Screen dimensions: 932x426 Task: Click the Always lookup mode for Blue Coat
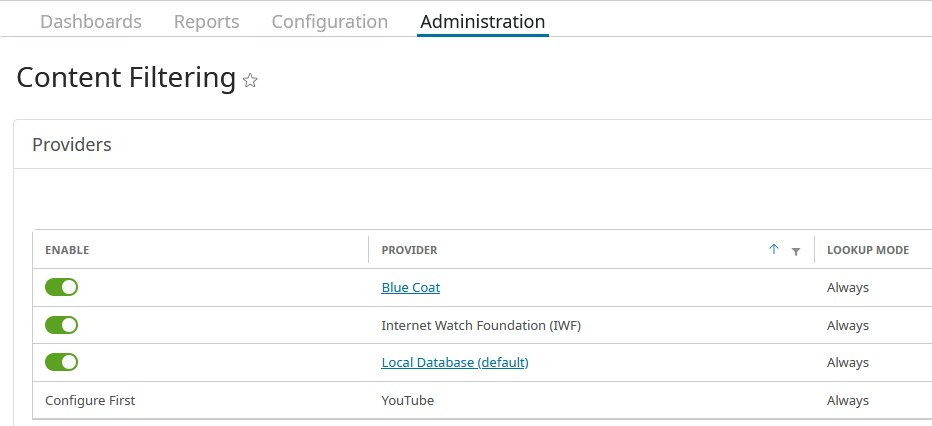(848, 287)
